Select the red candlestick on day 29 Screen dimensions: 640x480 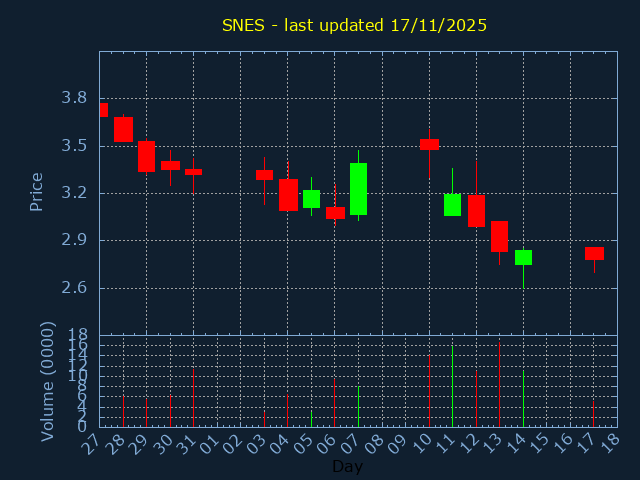[146, 156]
